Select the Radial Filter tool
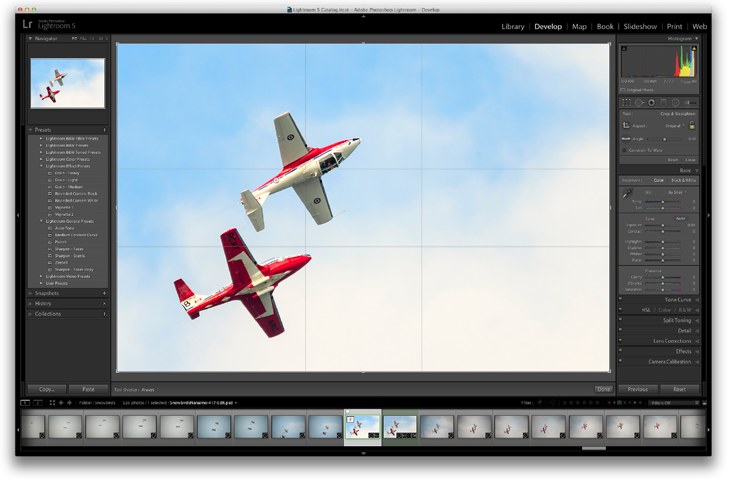Image resolution: width=731 pixels, height=483 pixels. pos(676,103)
